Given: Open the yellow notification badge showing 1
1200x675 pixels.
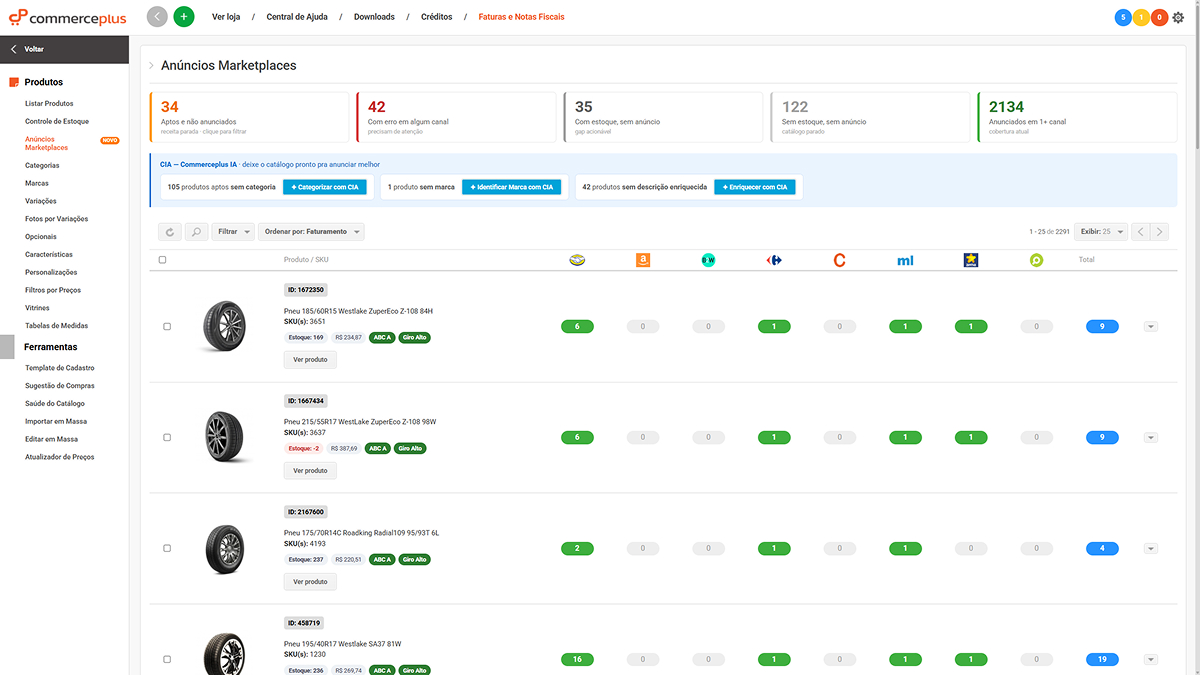Looking at the screenshot, I should tap(1141, 17).
